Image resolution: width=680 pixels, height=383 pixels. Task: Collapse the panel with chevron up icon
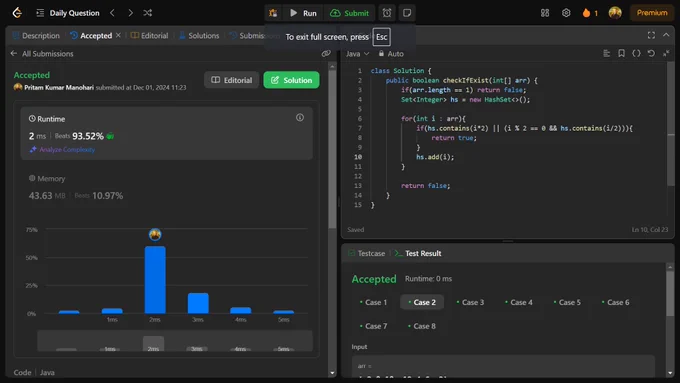coord(666,35)
